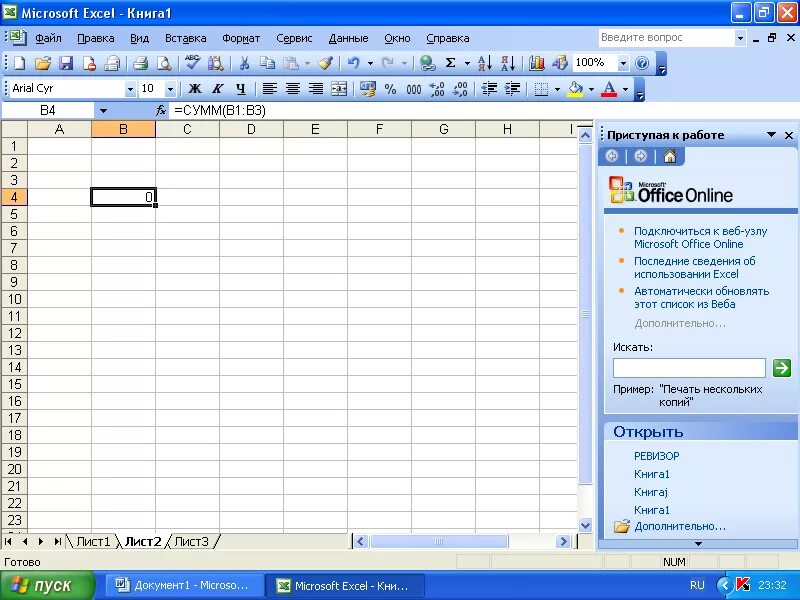Open the borders style dropdown arrow
Image resolution: width=800 pixels, height=600 pixels.
click(557, 89)
